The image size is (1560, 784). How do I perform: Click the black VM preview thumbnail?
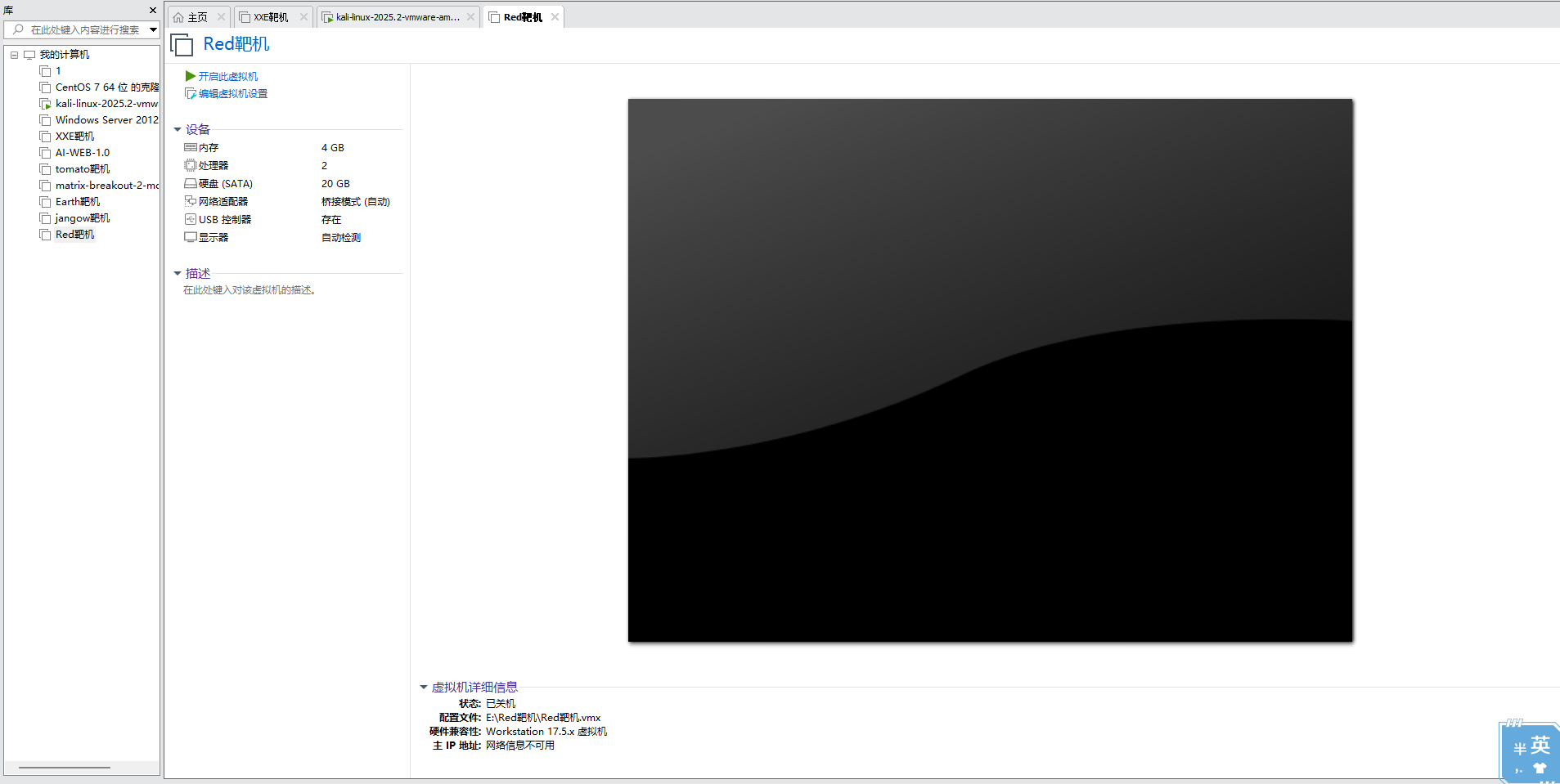[990, 370]
